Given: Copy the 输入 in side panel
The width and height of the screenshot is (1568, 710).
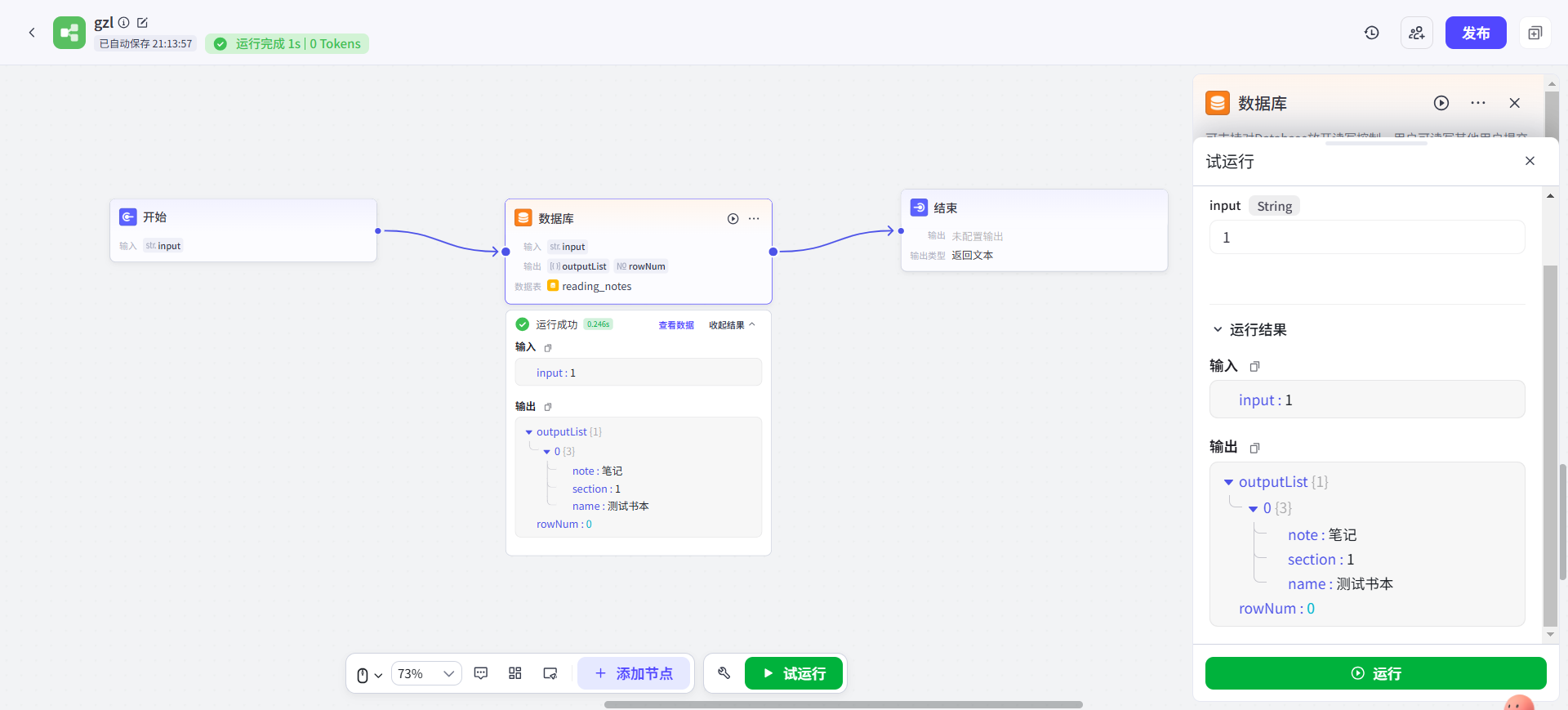Looking at the screenshot, I should pyautogui.click(x=1255, y=367).
